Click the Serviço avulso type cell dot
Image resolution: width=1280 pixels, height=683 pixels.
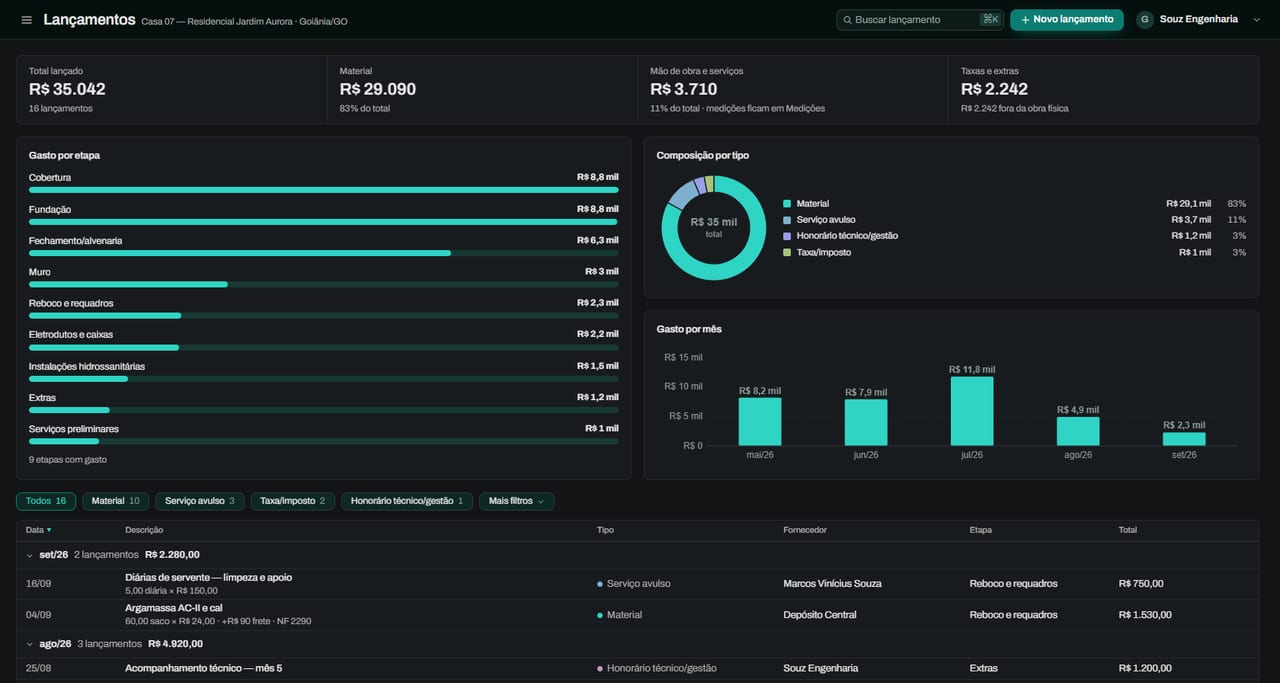[600, 584]
